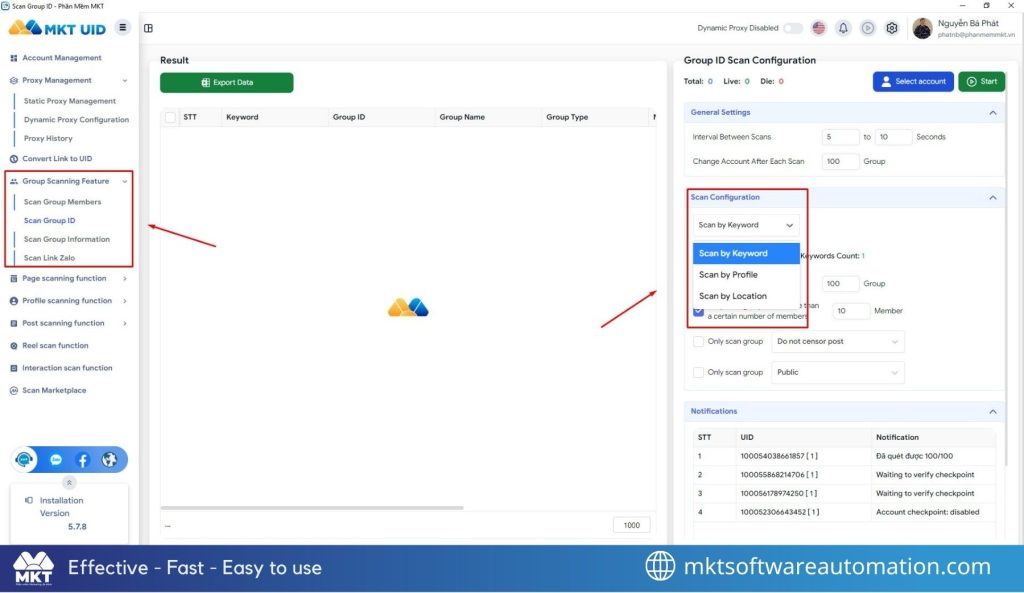Click the Interval Between Scans minimum field
This screenshot has width=1024, height=593.
(840, 137)
